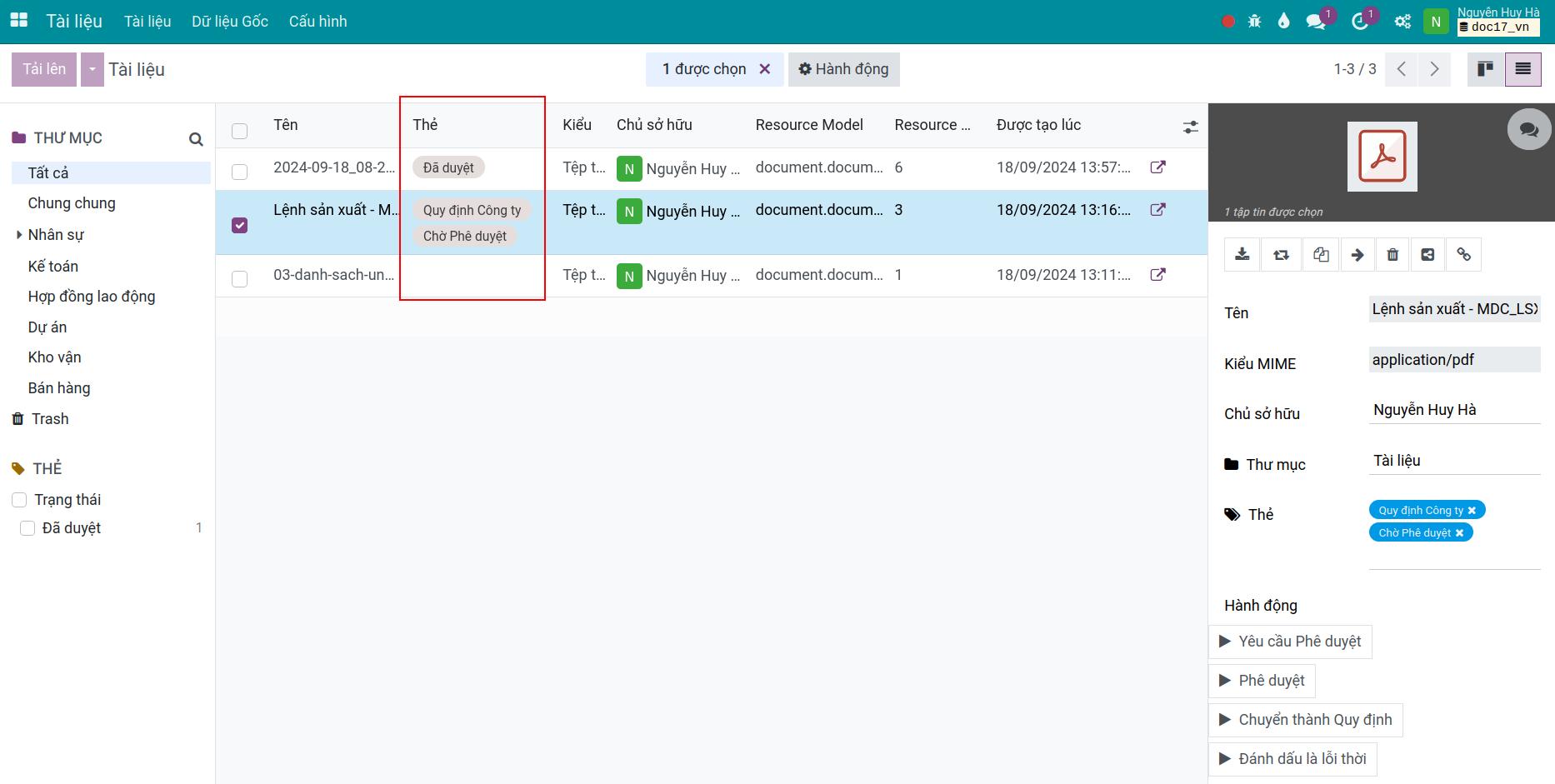Image resolution: width=1555 pixels, height=784 pixels.
Task: Open the activities clock icon
Action: pos(1360,22)
